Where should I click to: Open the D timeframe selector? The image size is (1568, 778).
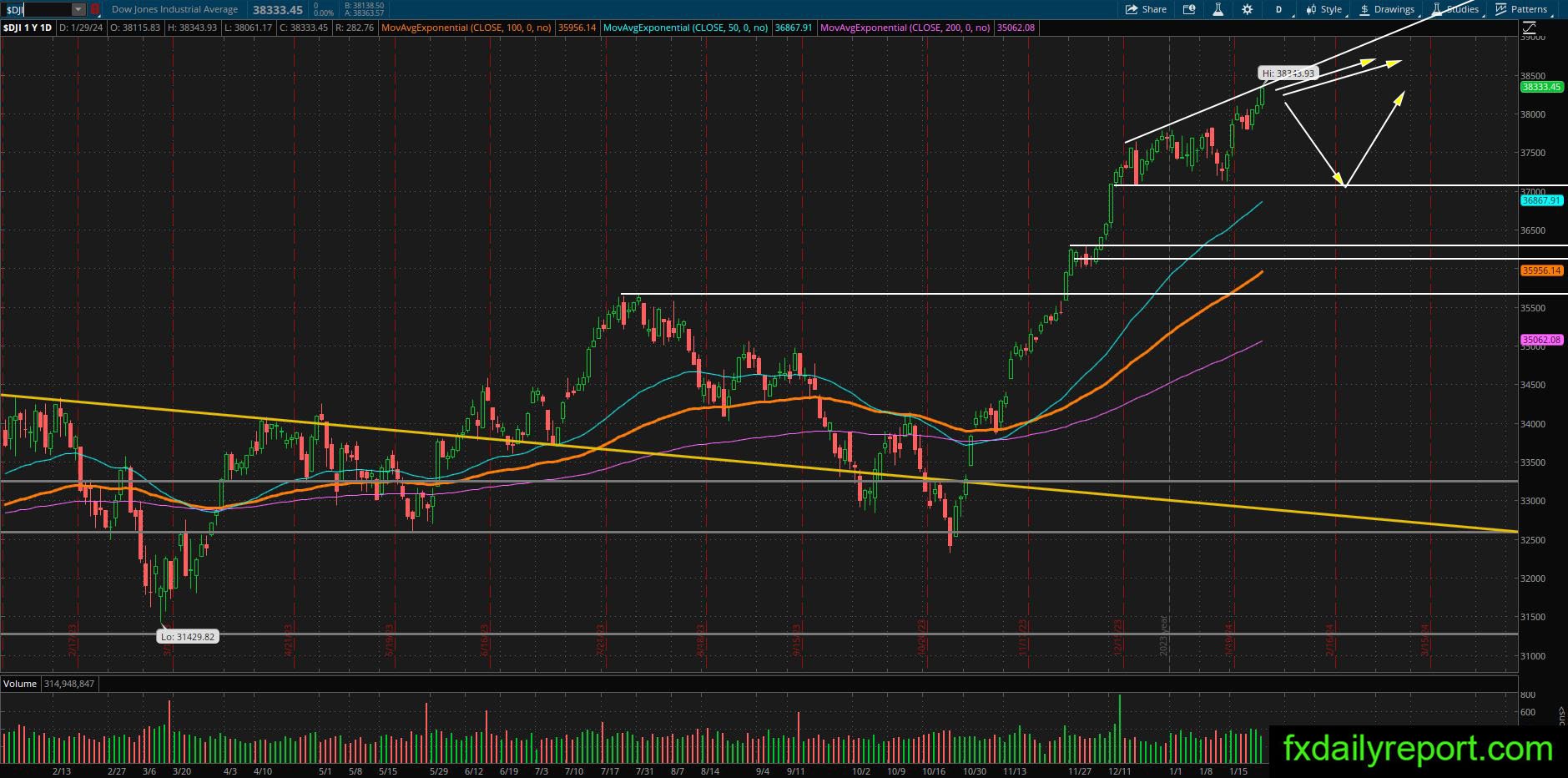point(1278,9)
